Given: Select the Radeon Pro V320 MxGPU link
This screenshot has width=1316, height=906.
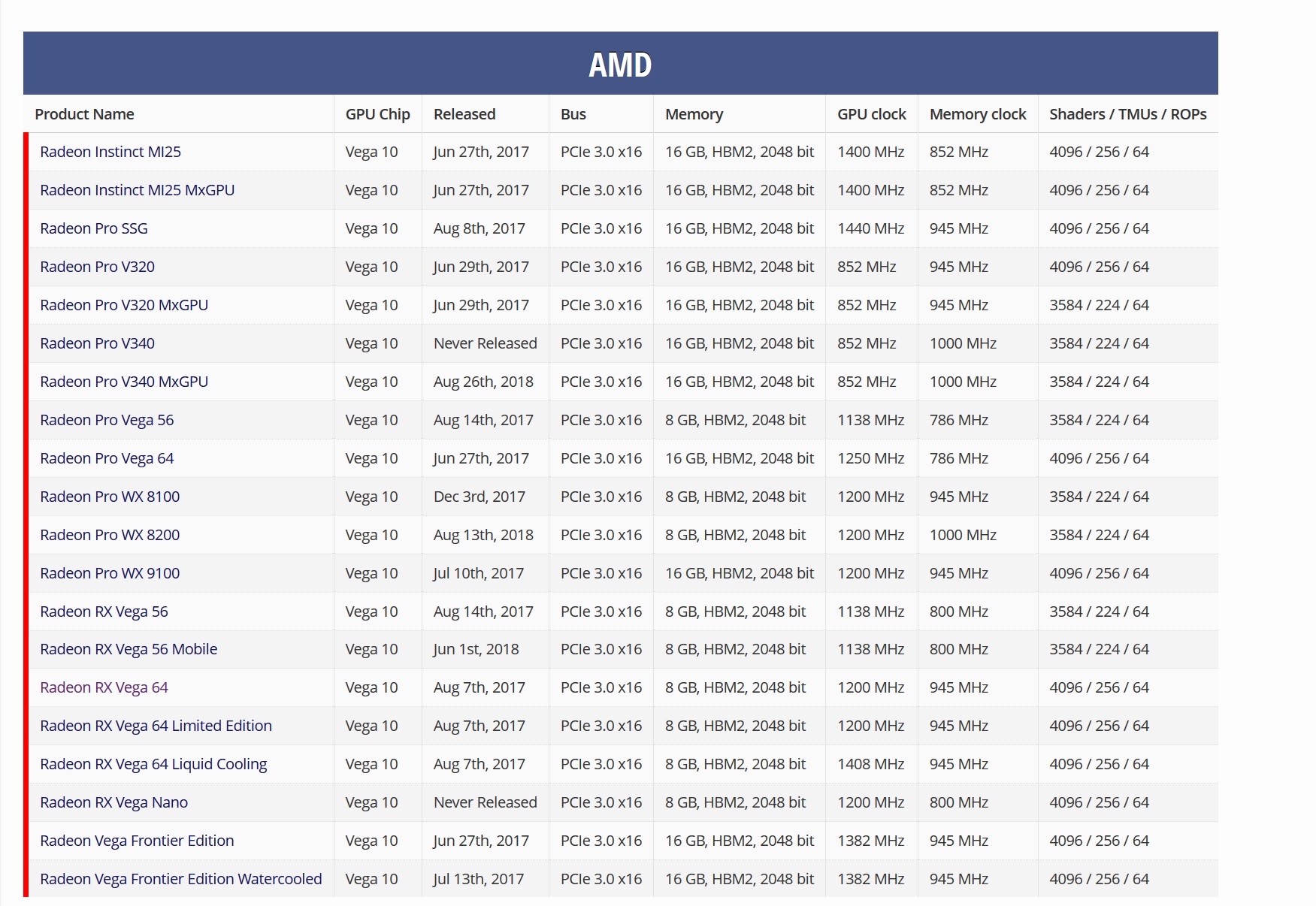Looking at the screenshot, I should point(124,305).
